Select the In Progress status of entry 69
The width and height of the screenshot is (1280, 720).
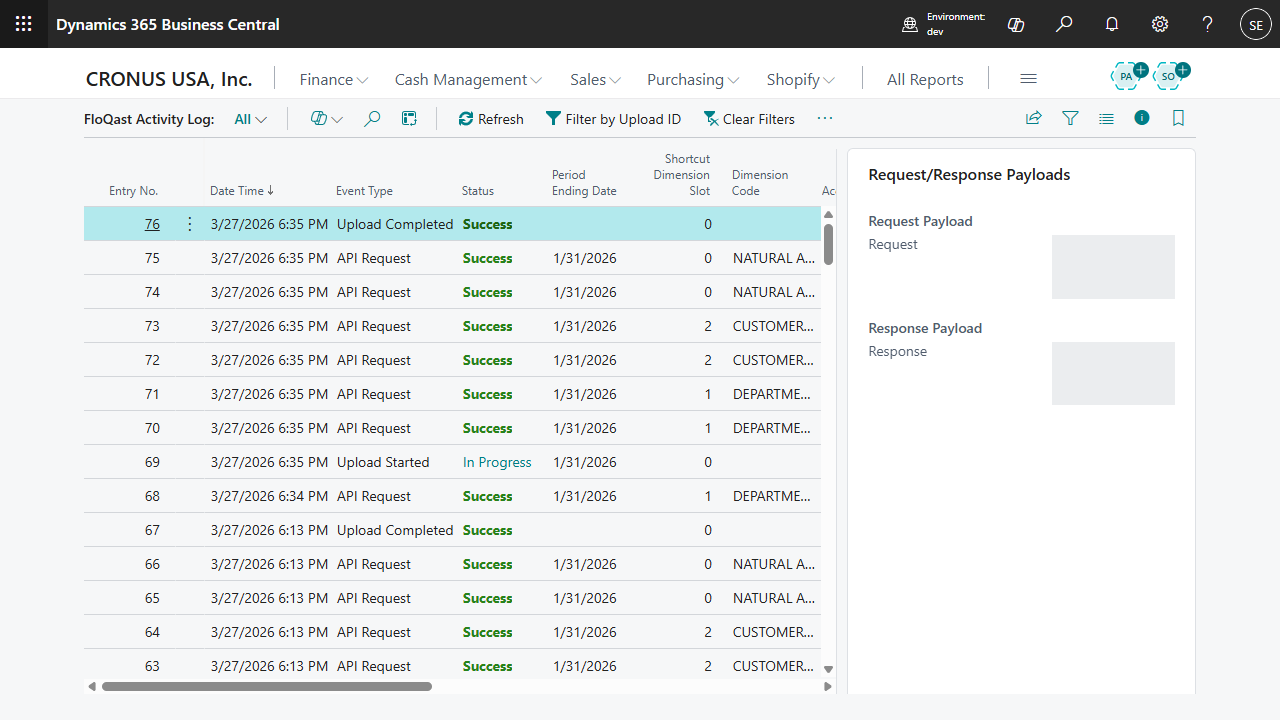[x=497, y=462]
